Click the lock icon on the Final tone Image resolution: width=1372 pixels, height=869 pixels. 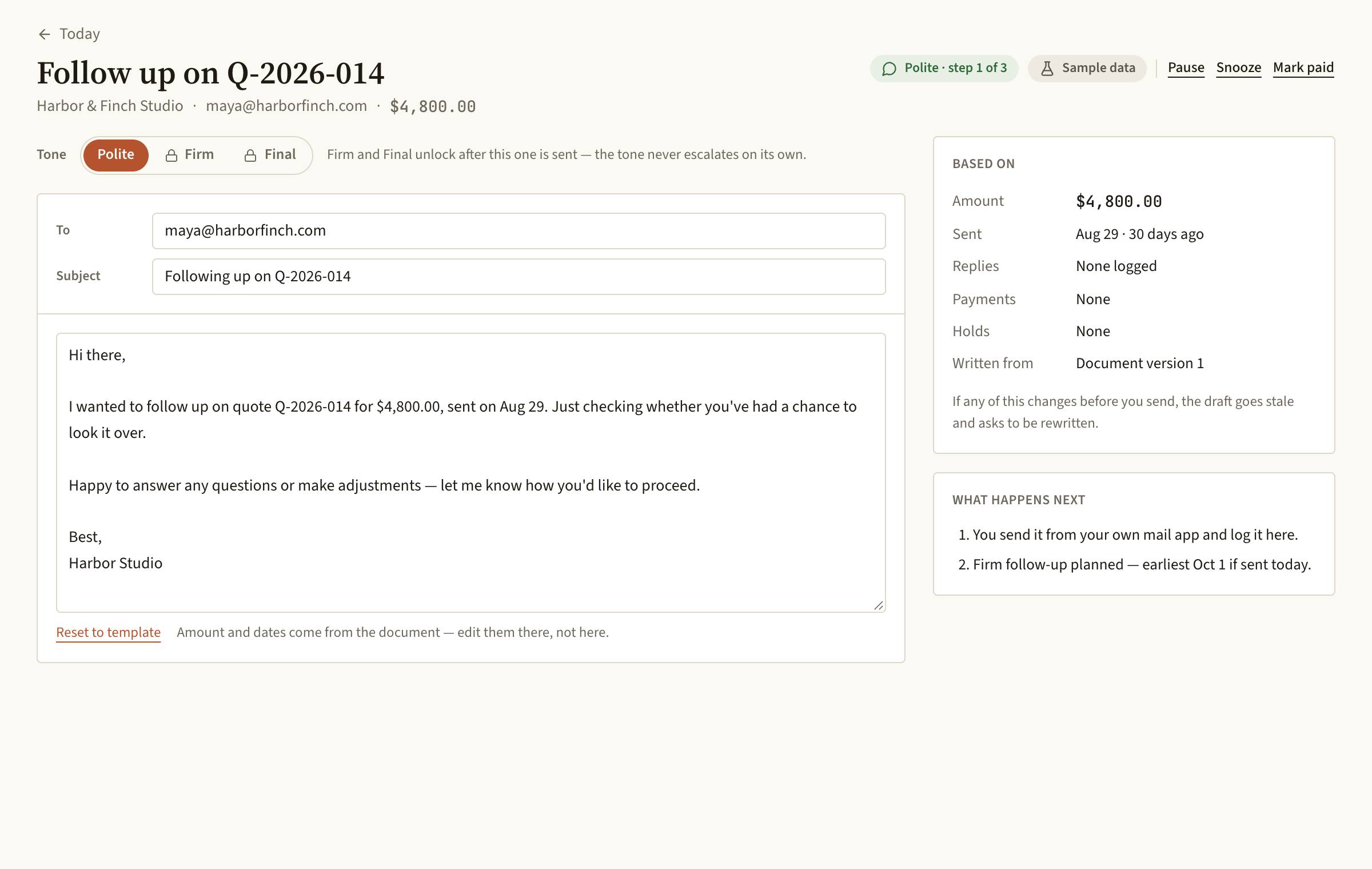(x=250, y=156)
